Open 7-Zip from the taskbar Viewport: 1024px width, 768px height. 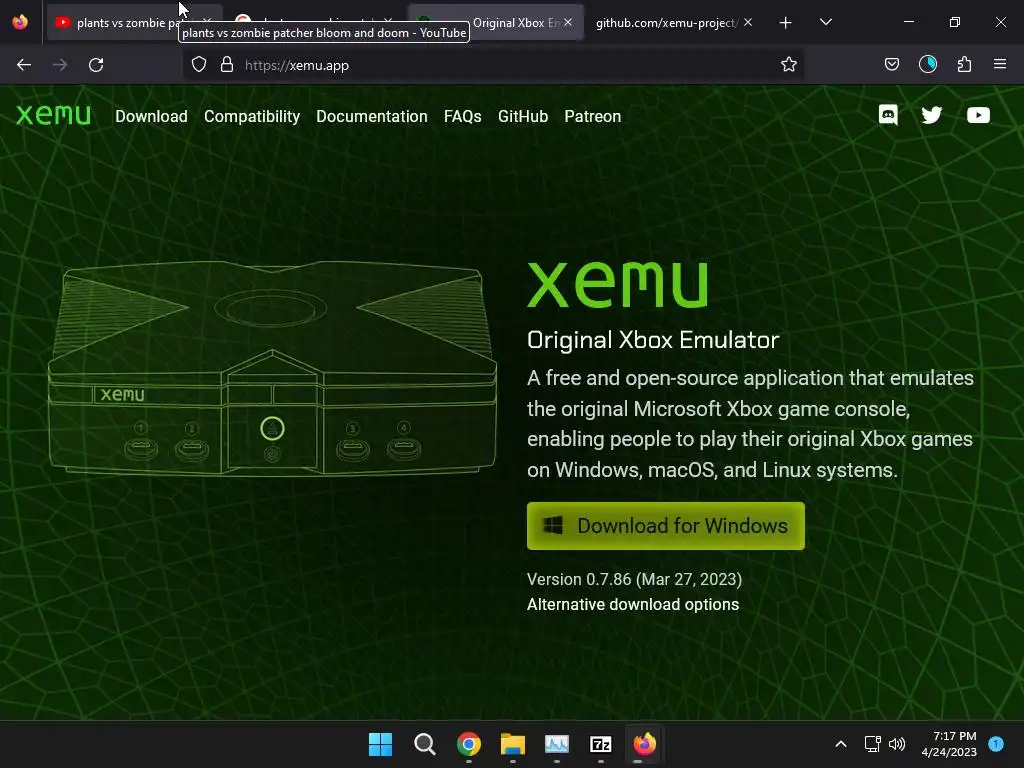[x=601, y=744]
